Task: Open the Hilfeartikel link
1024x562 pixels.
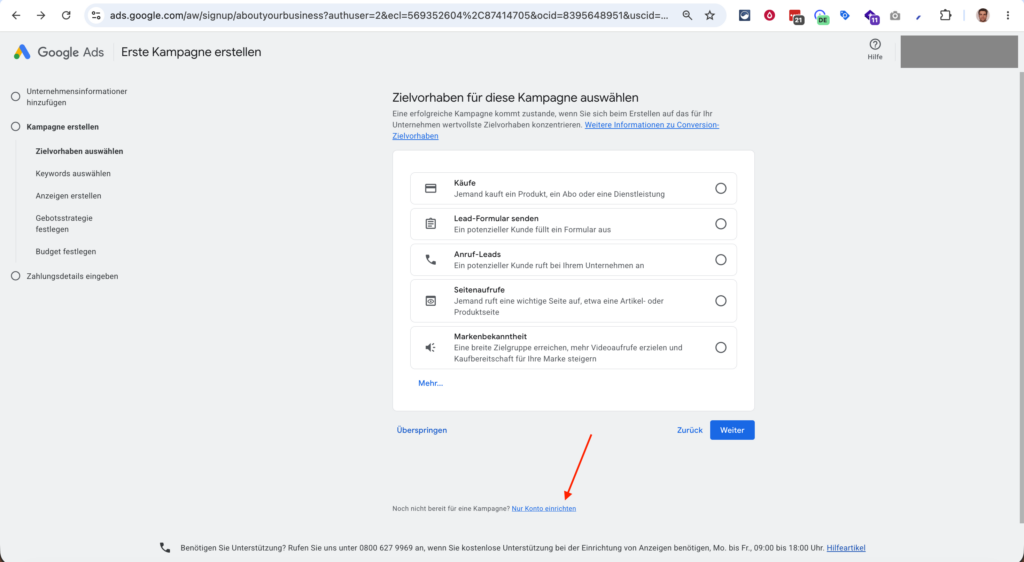Action: (846, 548)
